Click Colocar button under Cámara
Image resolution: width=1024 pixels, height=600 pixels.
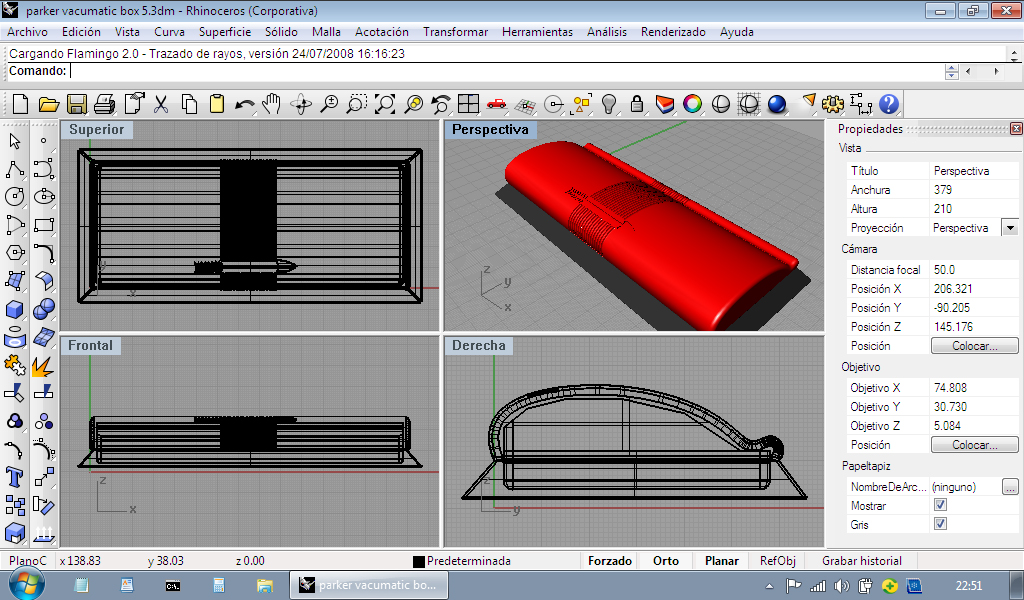pyautogui.click(x=974, y=346)
